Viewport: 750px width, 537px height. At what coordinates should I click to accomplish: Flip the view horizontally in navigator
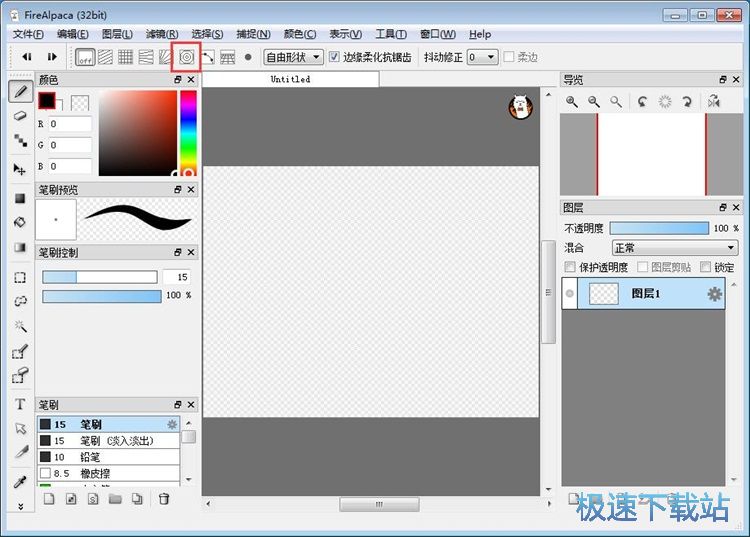coord(713,101)
